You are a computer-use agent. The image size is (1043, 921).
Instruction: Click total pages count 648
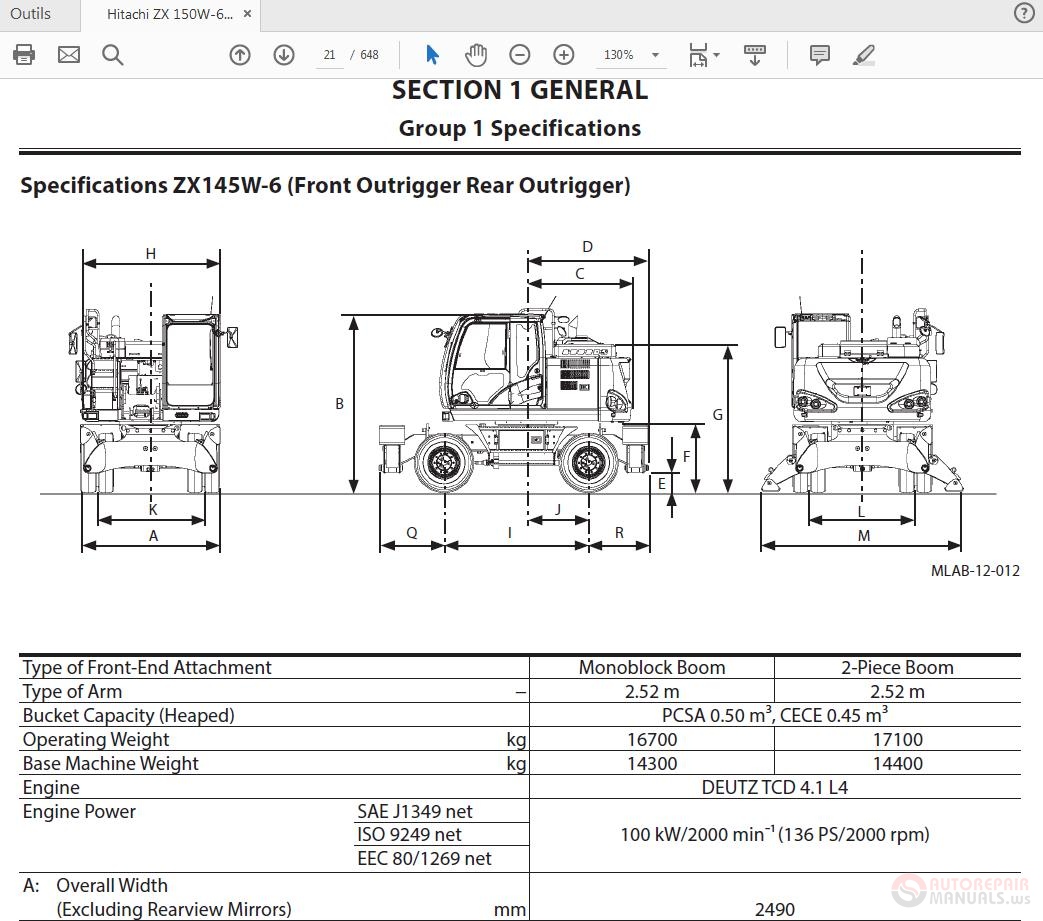tap(369, 55)
